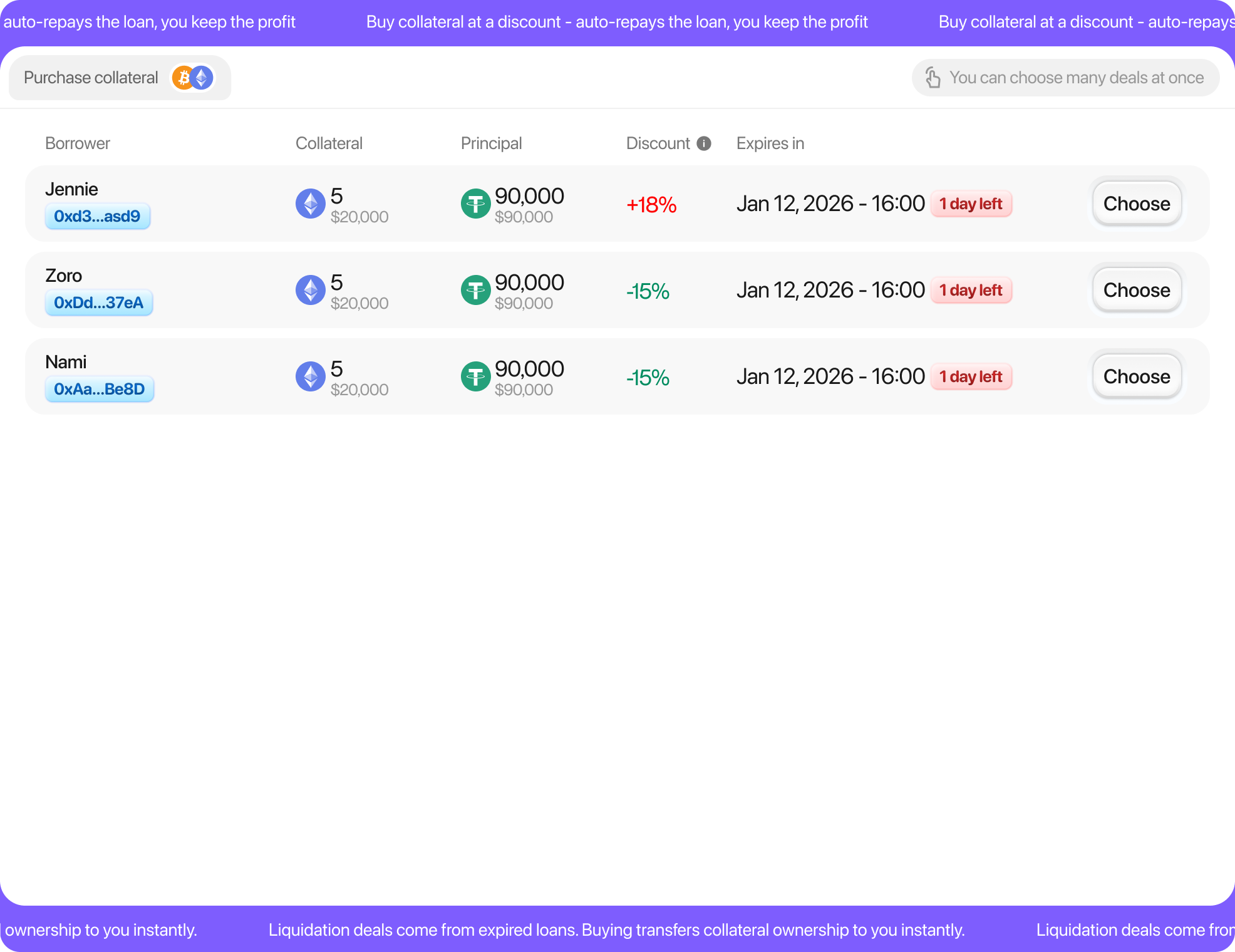Open address 0xd3...asd9 link
This screenshot has width=1235, height=952.
point(97,216)
